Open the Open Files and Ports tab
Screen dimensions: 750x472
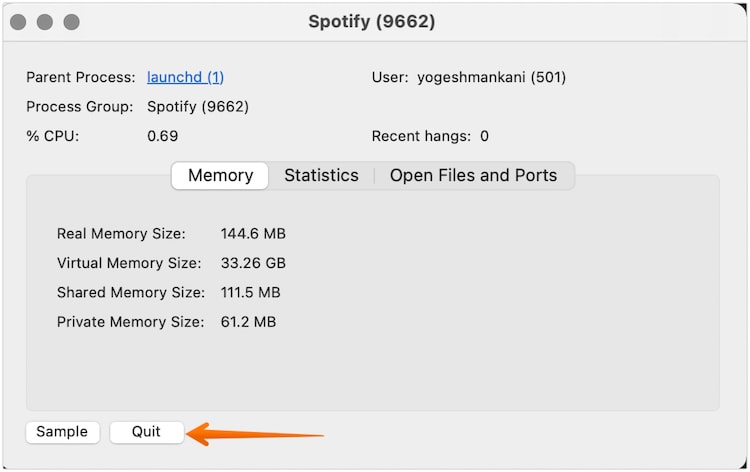coord(473,176)
